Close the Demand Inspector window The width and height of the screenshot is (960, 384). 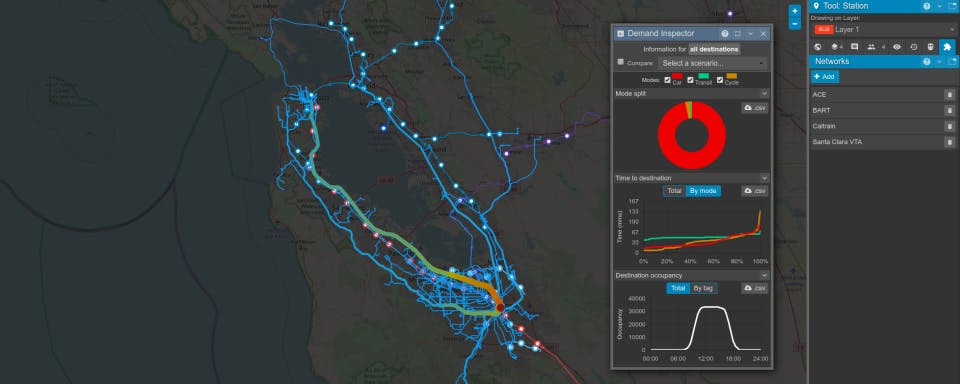point(763,34)
